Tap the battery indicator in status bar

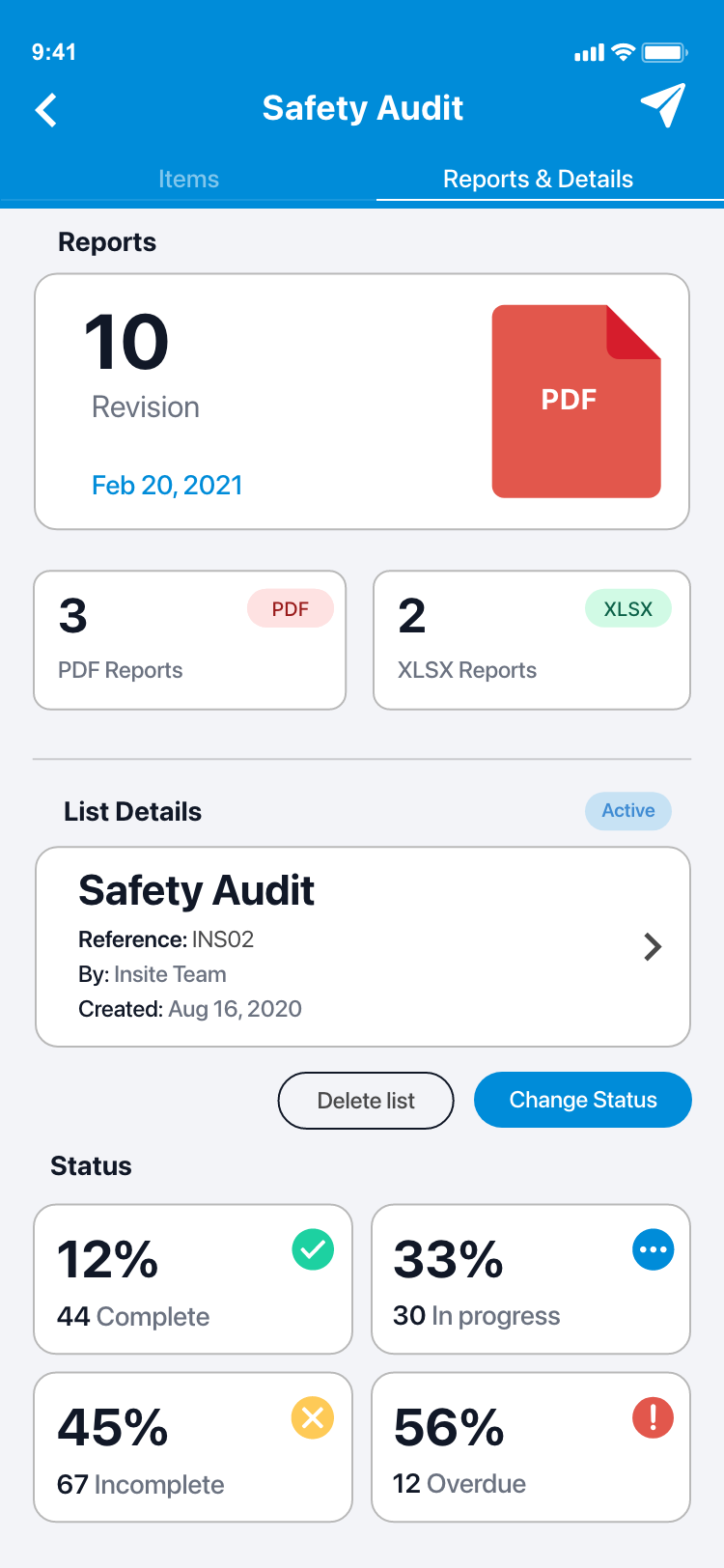click(x=664, y=52)
